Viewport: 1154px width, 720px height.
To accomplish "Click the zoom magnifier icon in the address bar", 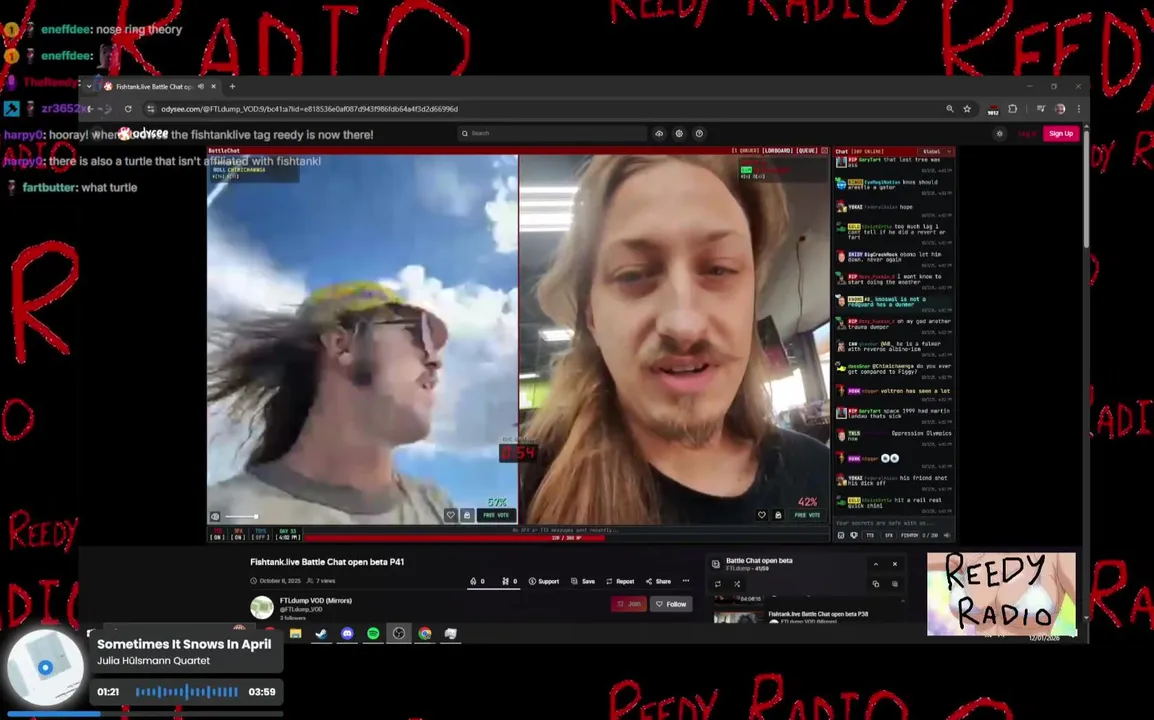I will pyautogui.click(x=950, y=109).
